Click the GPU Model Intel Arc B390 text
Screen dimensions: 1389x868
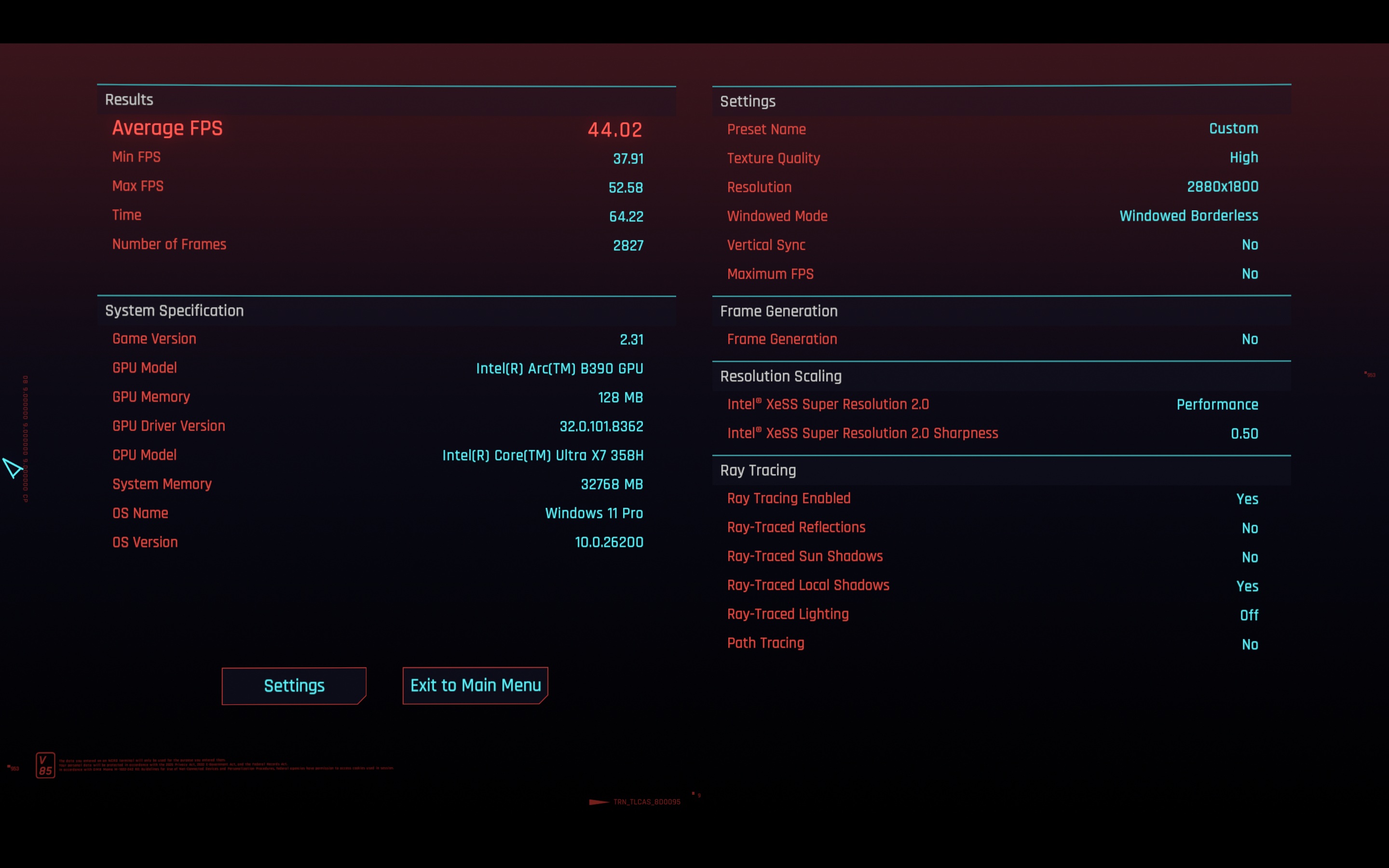click(x=559, y=368)
